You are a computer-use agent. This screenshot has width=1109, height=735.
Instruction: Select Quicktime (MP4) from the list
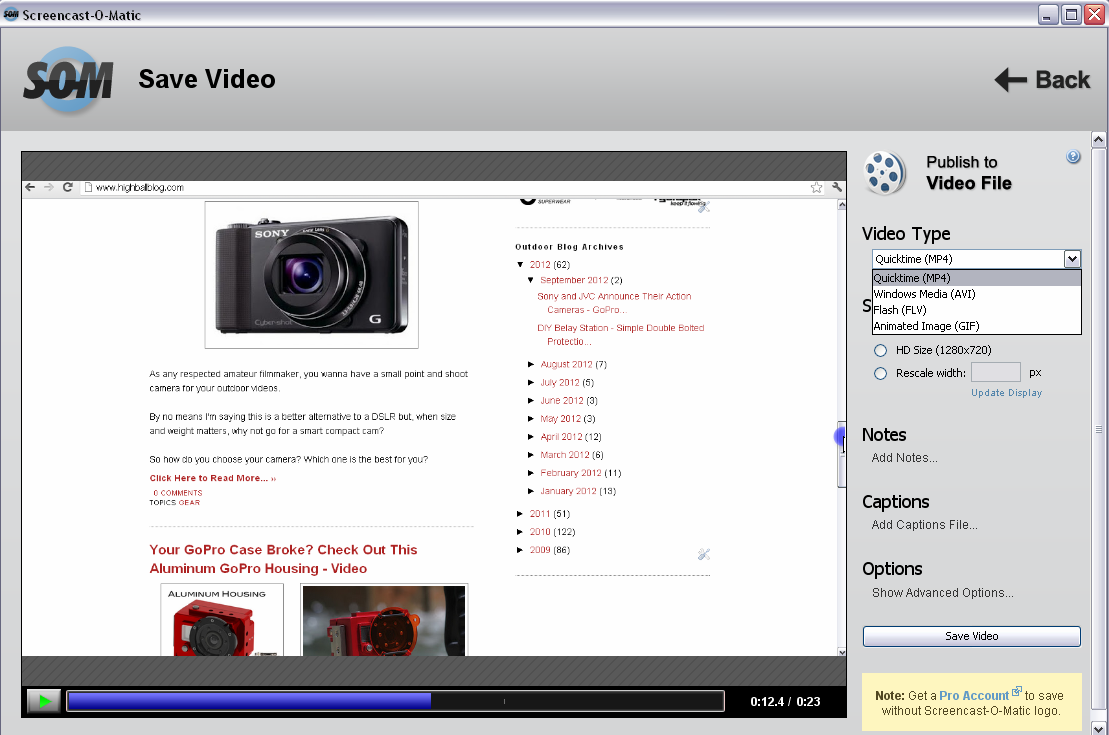click(x=976, y=278)
